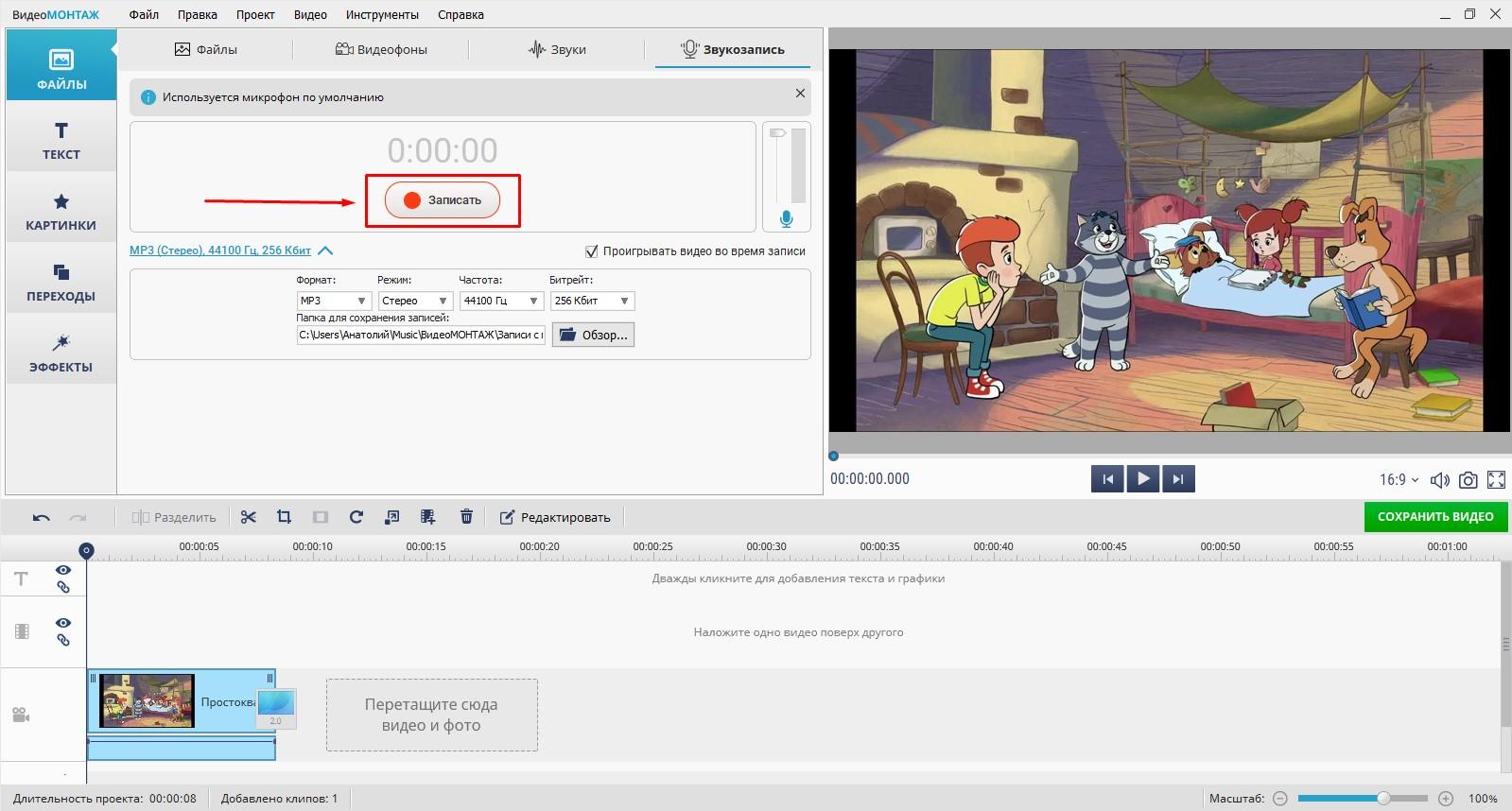Click the picture-in-picture overlay icon

[x=392, y=517]
